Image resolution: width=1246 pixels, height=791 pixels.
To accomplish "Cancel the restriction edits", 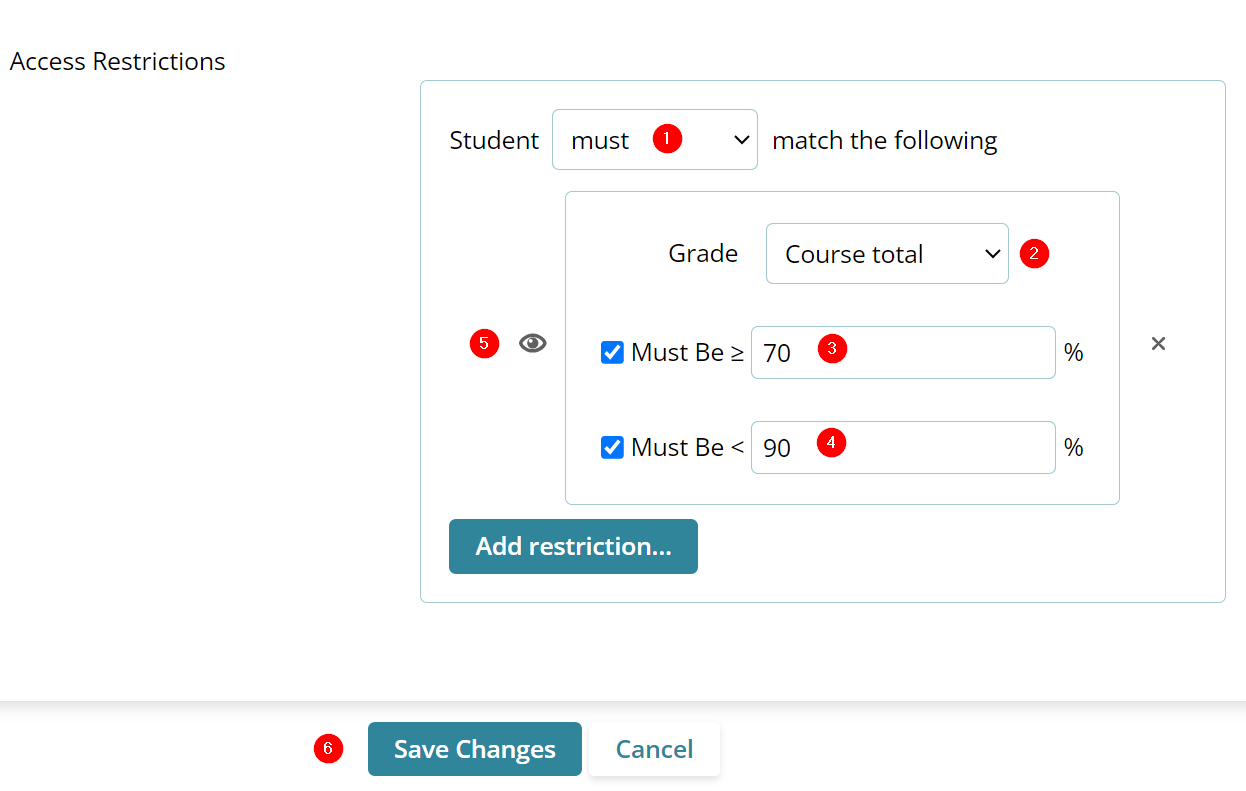I will 654,749.
